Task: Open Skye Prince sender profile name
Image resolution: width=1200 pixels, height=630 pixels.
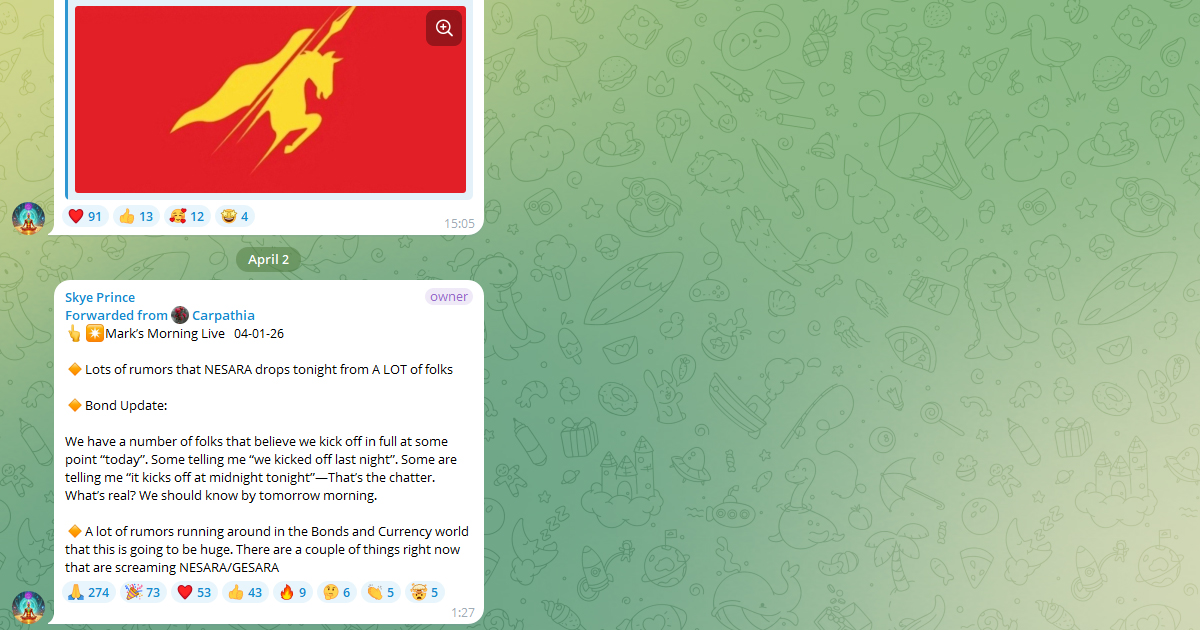Action: coord(100,297)
